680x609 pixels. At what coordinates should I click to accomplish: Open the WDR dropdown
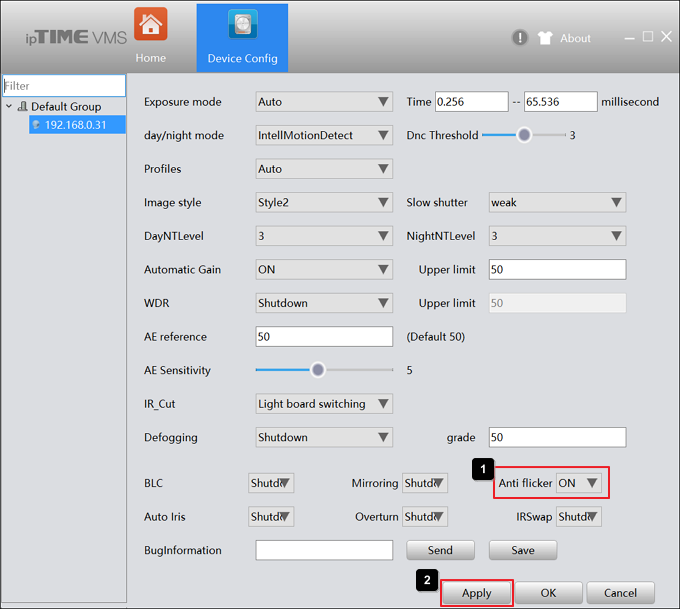point(324,303)
